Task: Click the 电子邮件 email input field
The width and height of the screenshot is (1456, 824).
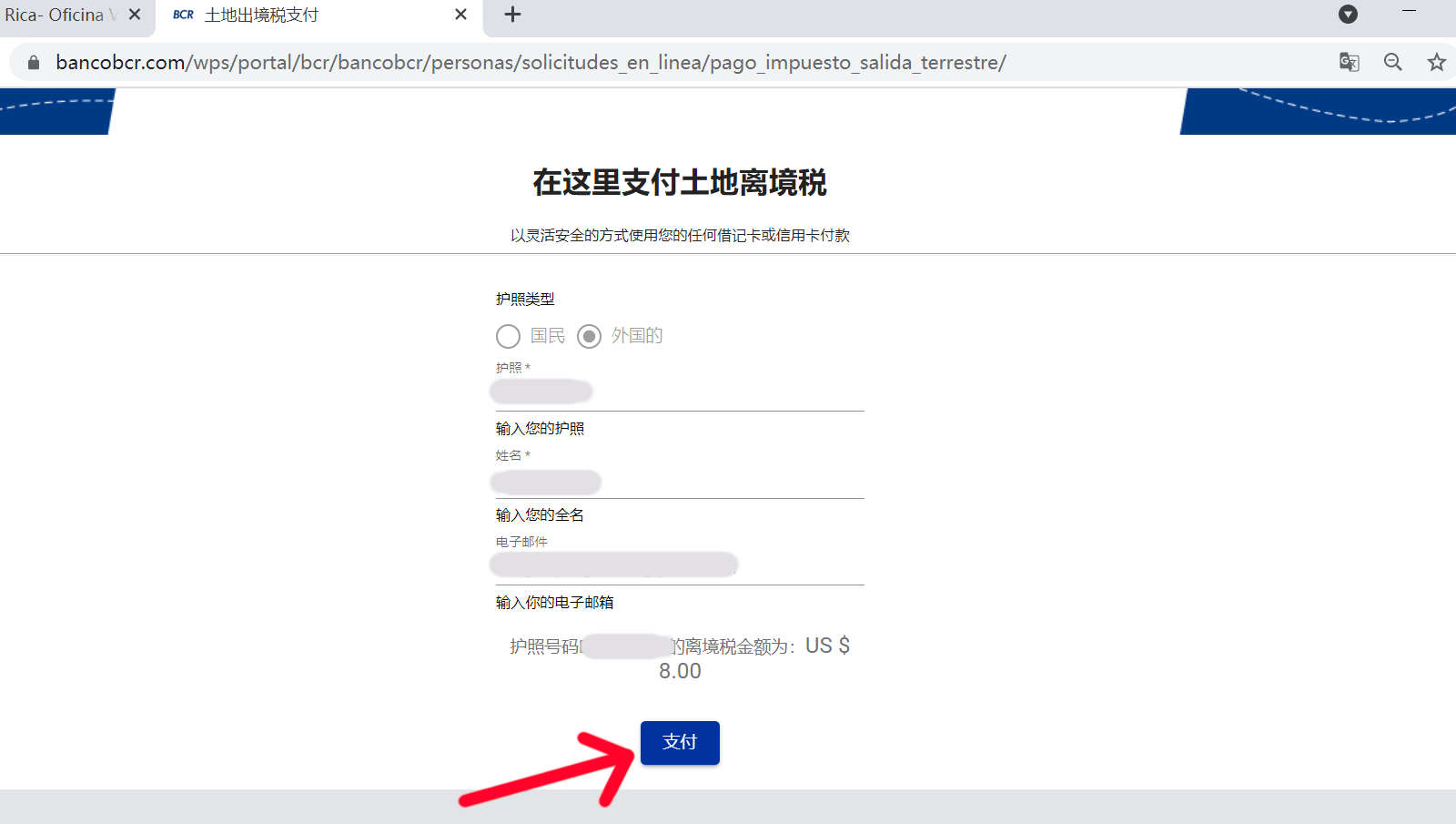Action: 679,565
